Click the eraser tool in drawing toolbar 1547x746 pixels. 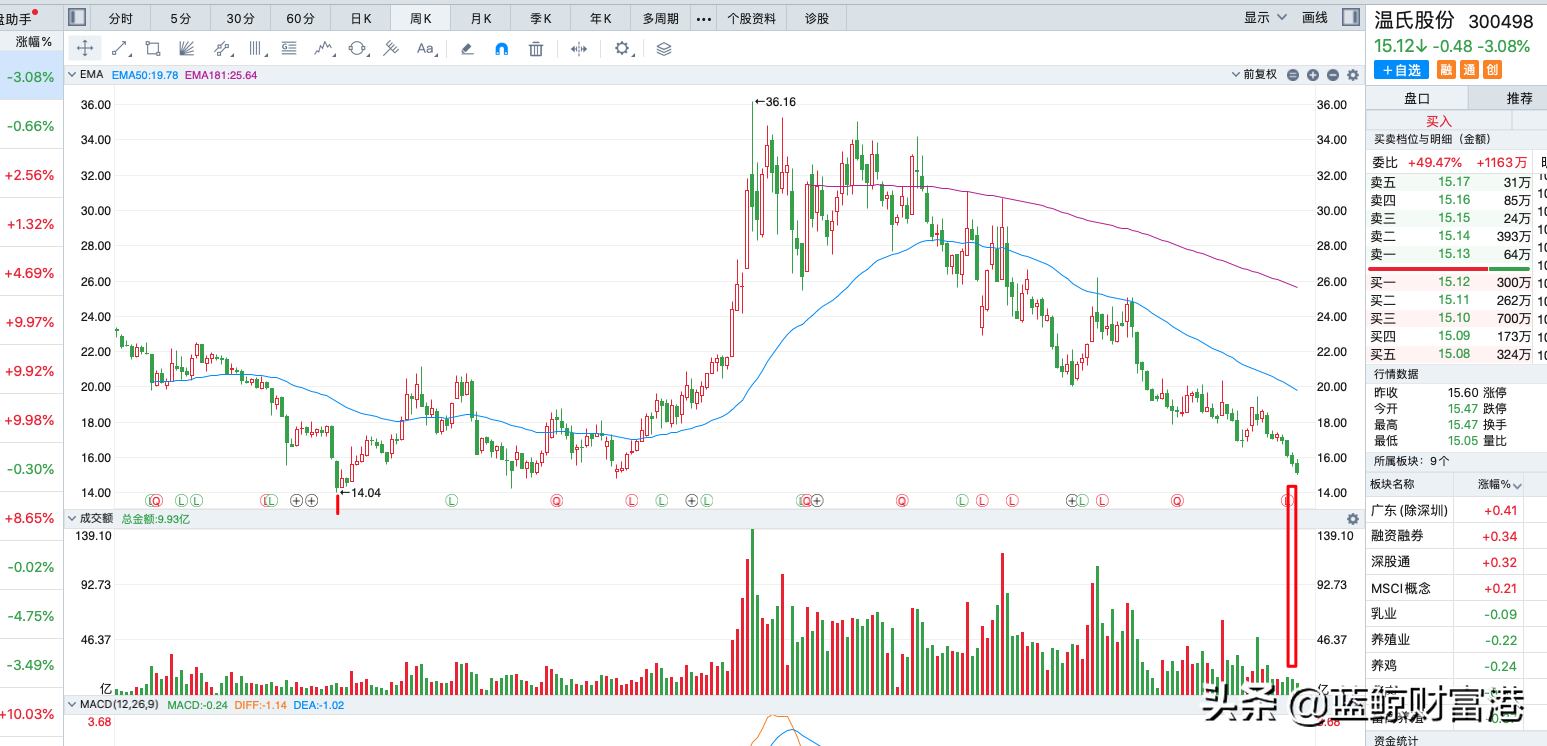pyautogui.click(x=467, y=48)
